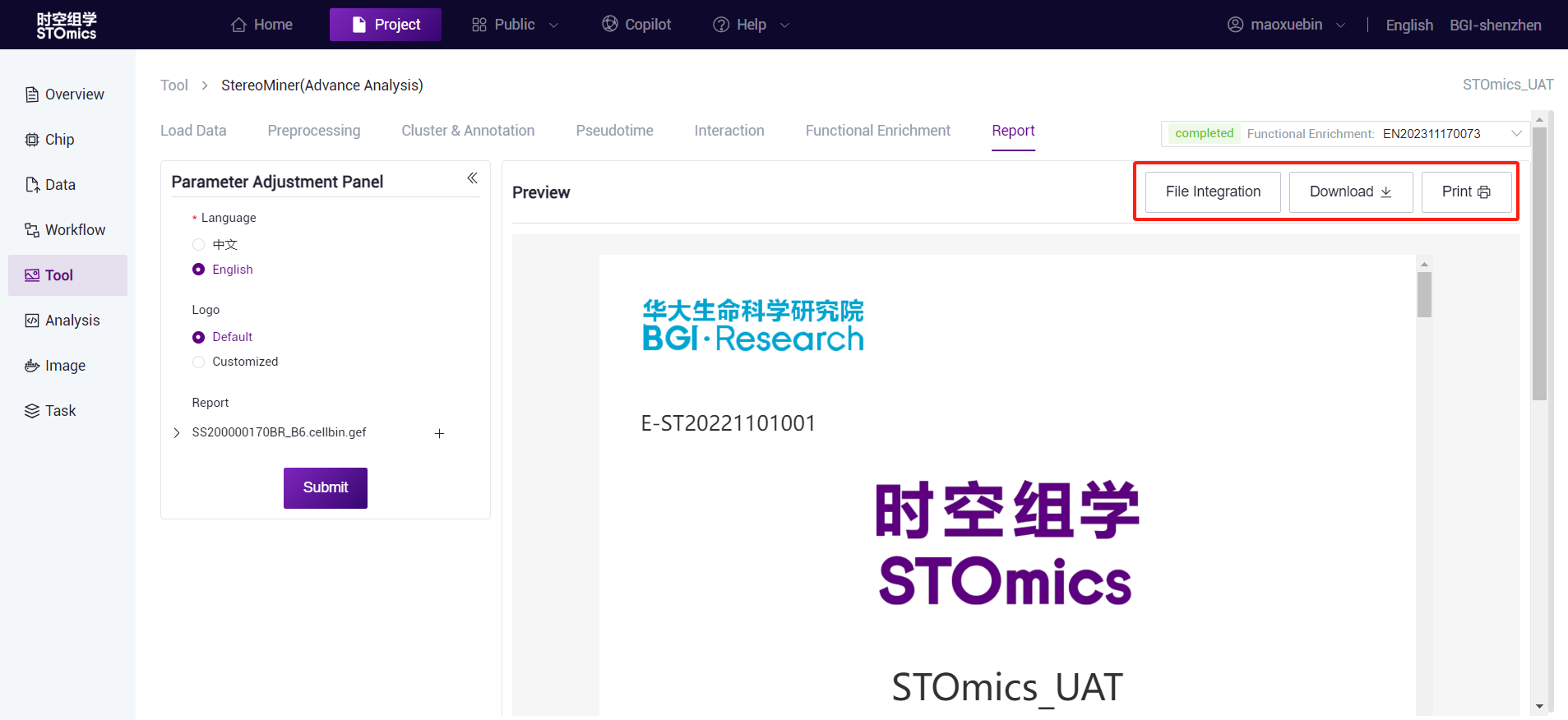The height and width of the screenshot is (720, 1568).
Task: Click the Workflow icon in sidebar
Action: click(x=32, y=230)
